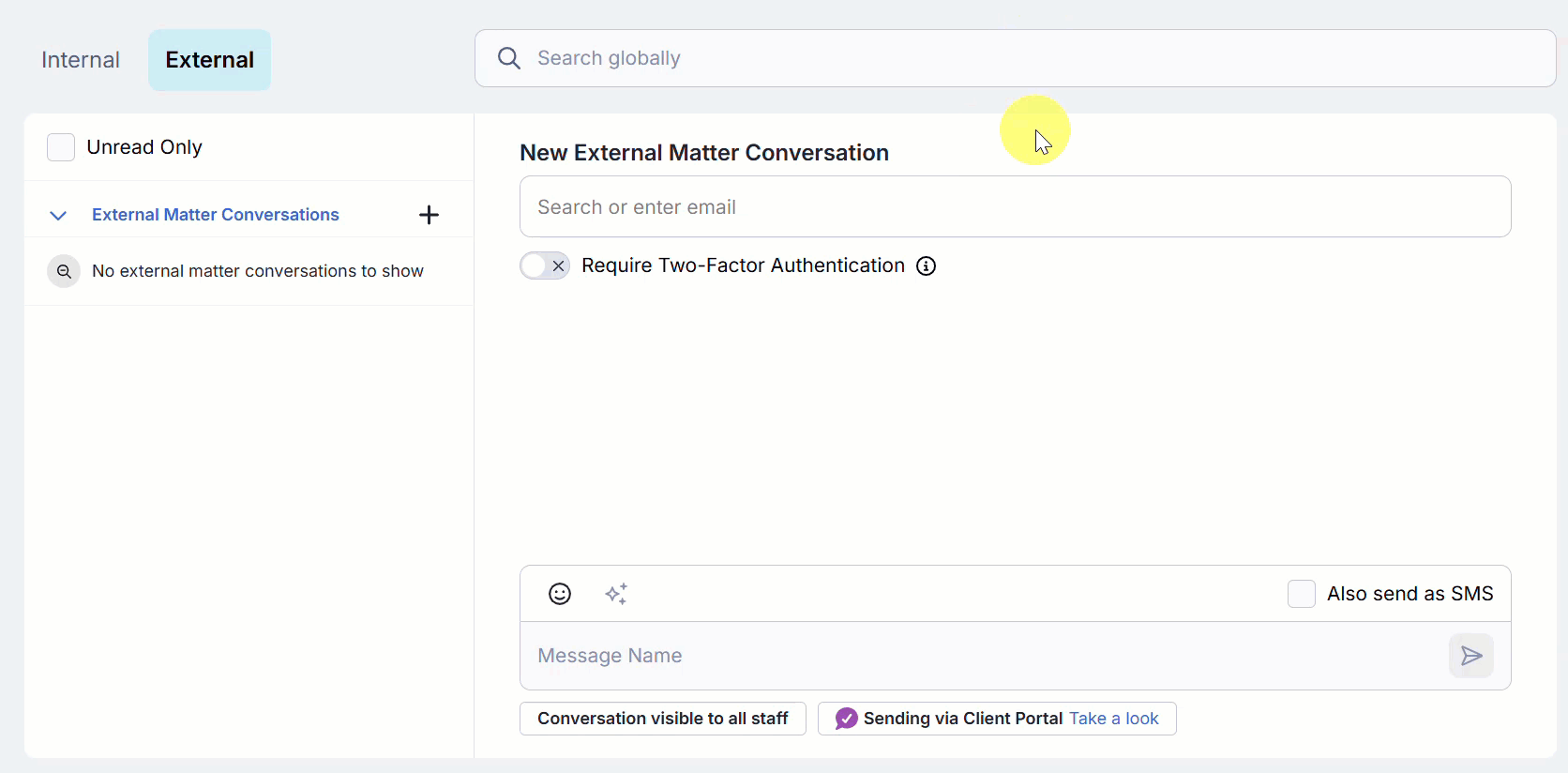Click the AI sparkle assist icon
1568x773 pixels.
pos(616,594)
